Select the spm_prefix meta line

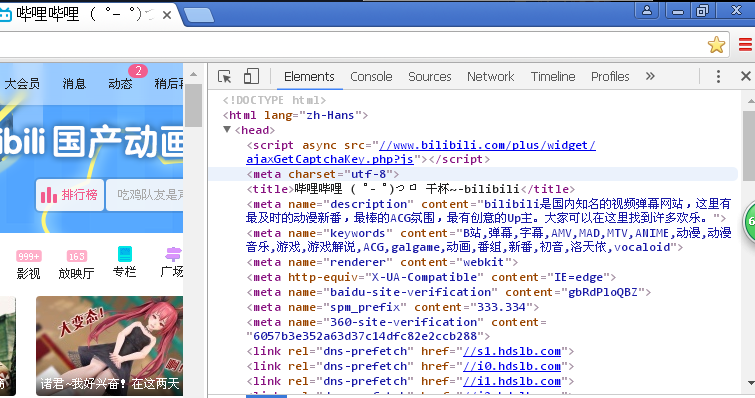[392, 307]
